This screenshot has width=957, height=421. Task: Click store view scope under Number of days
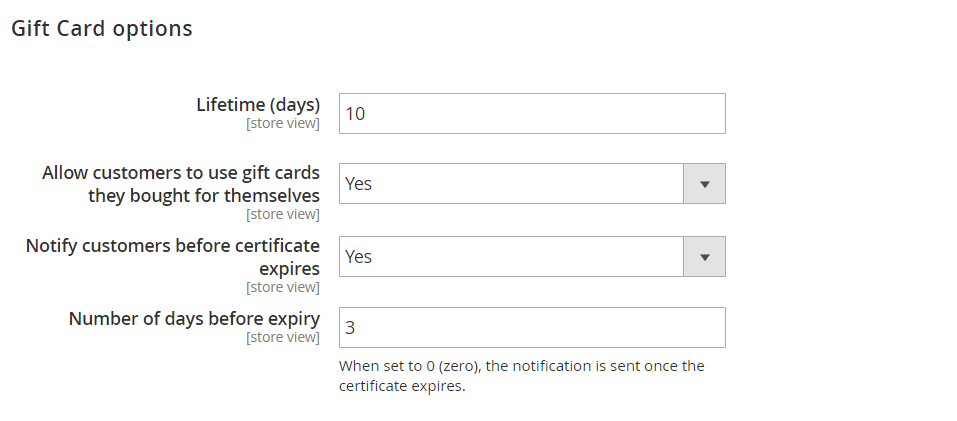pos(283,338)
